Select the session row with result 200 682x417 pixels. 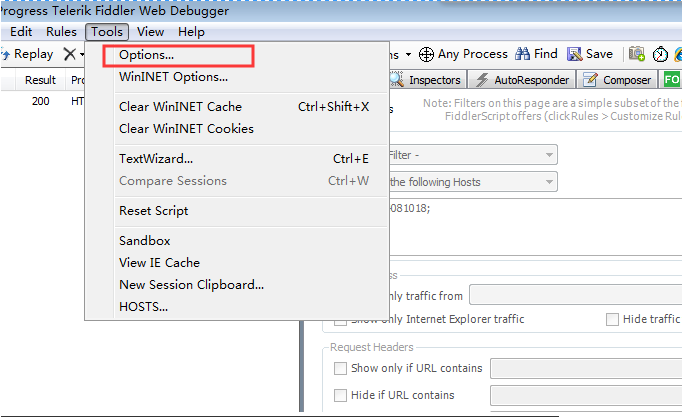43,101
